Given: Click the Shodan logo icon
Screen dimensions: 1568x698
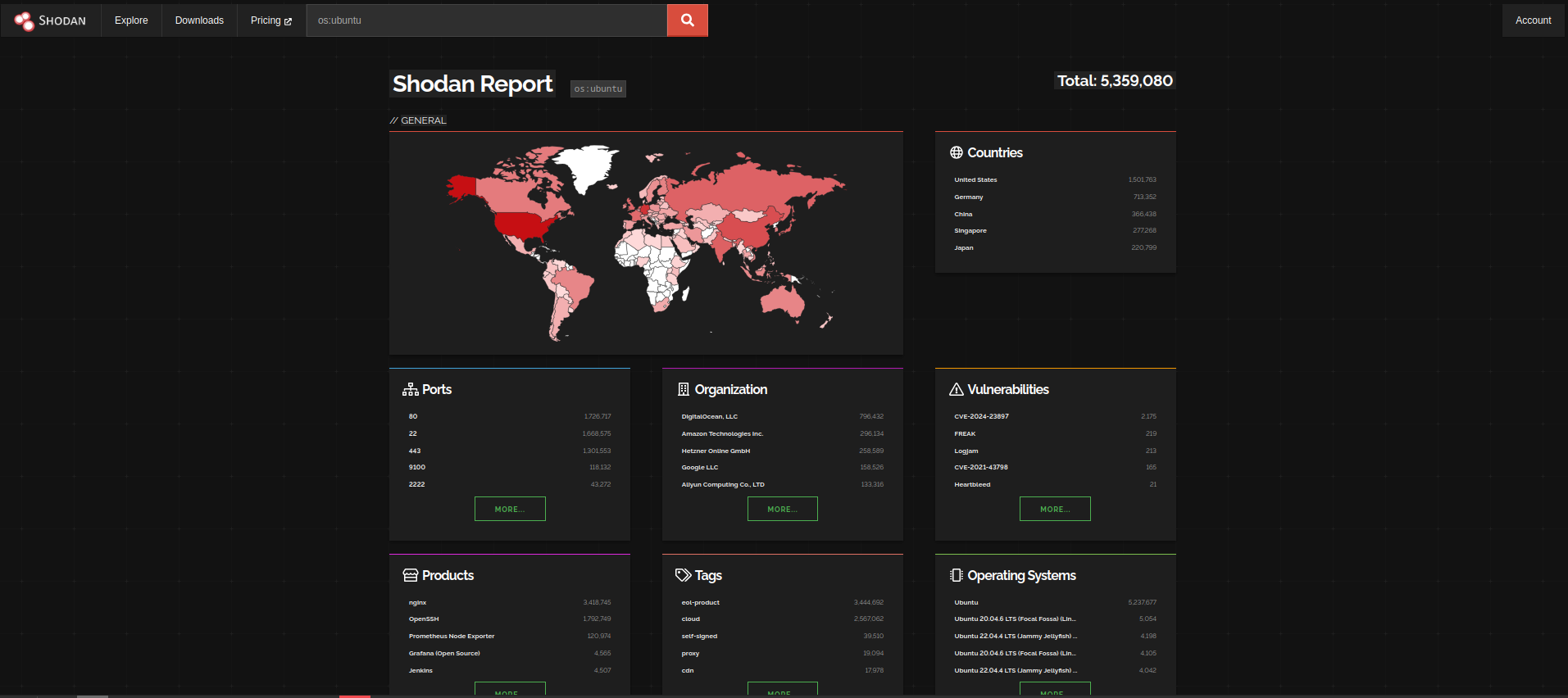Looking at the screenshot, I should (24, 20).
